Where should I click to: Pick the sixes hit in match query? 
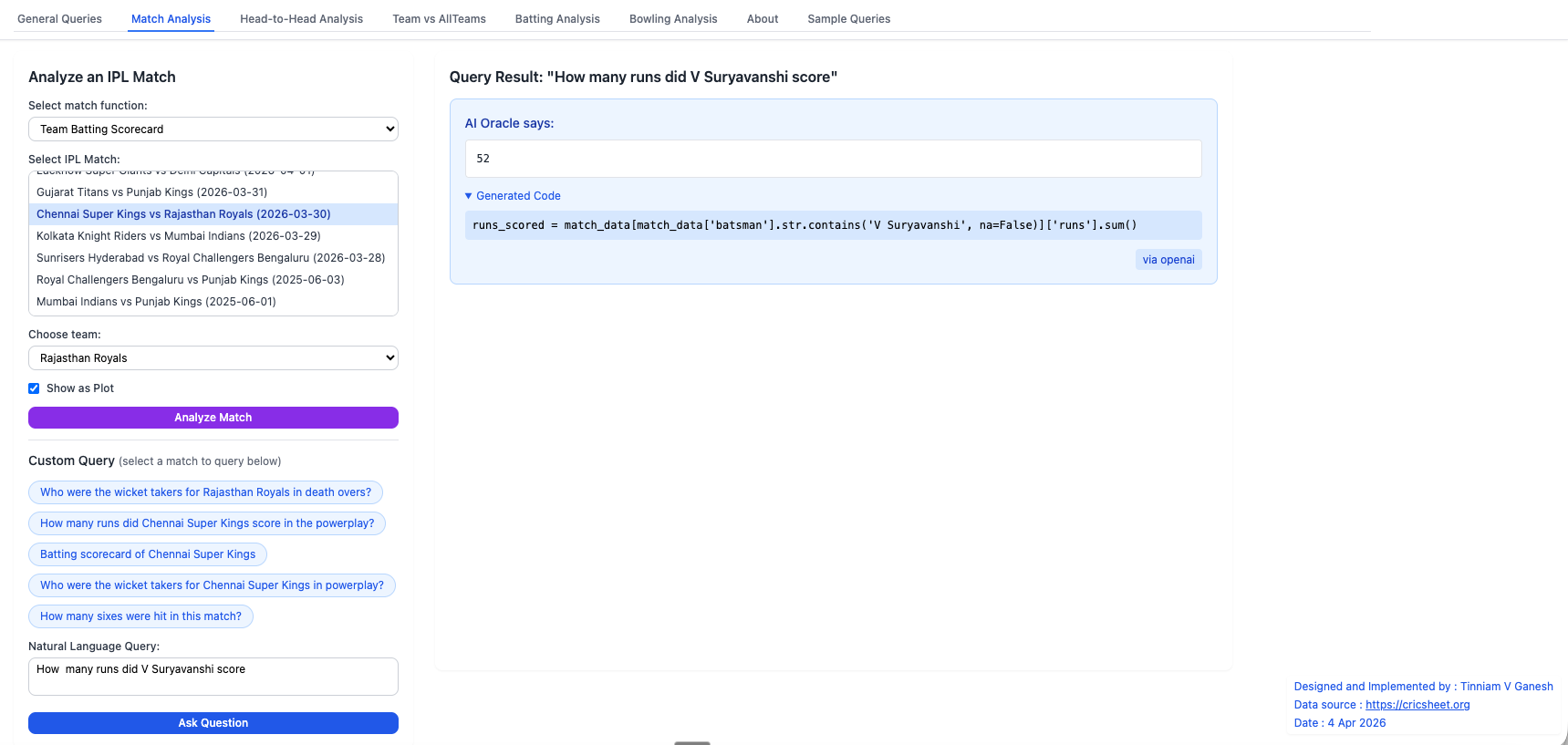[140, 616]
